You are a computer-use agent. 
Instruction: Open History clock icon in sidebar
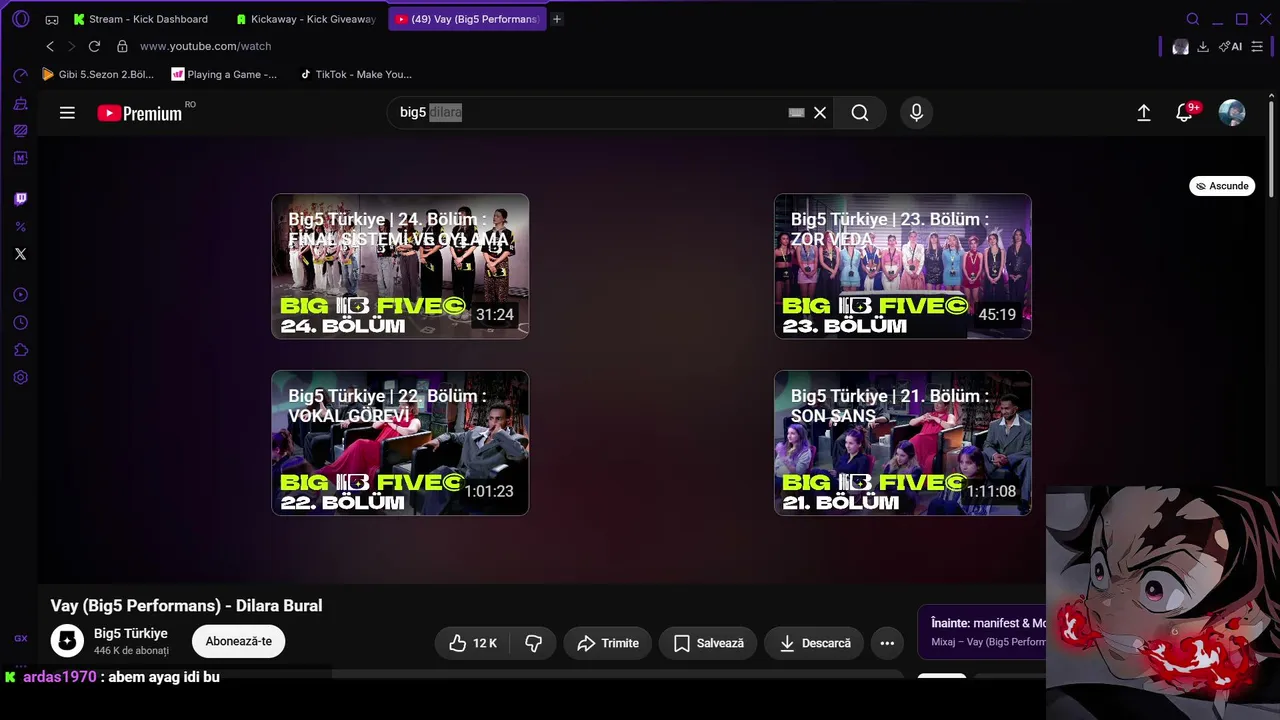coord(20,323)
